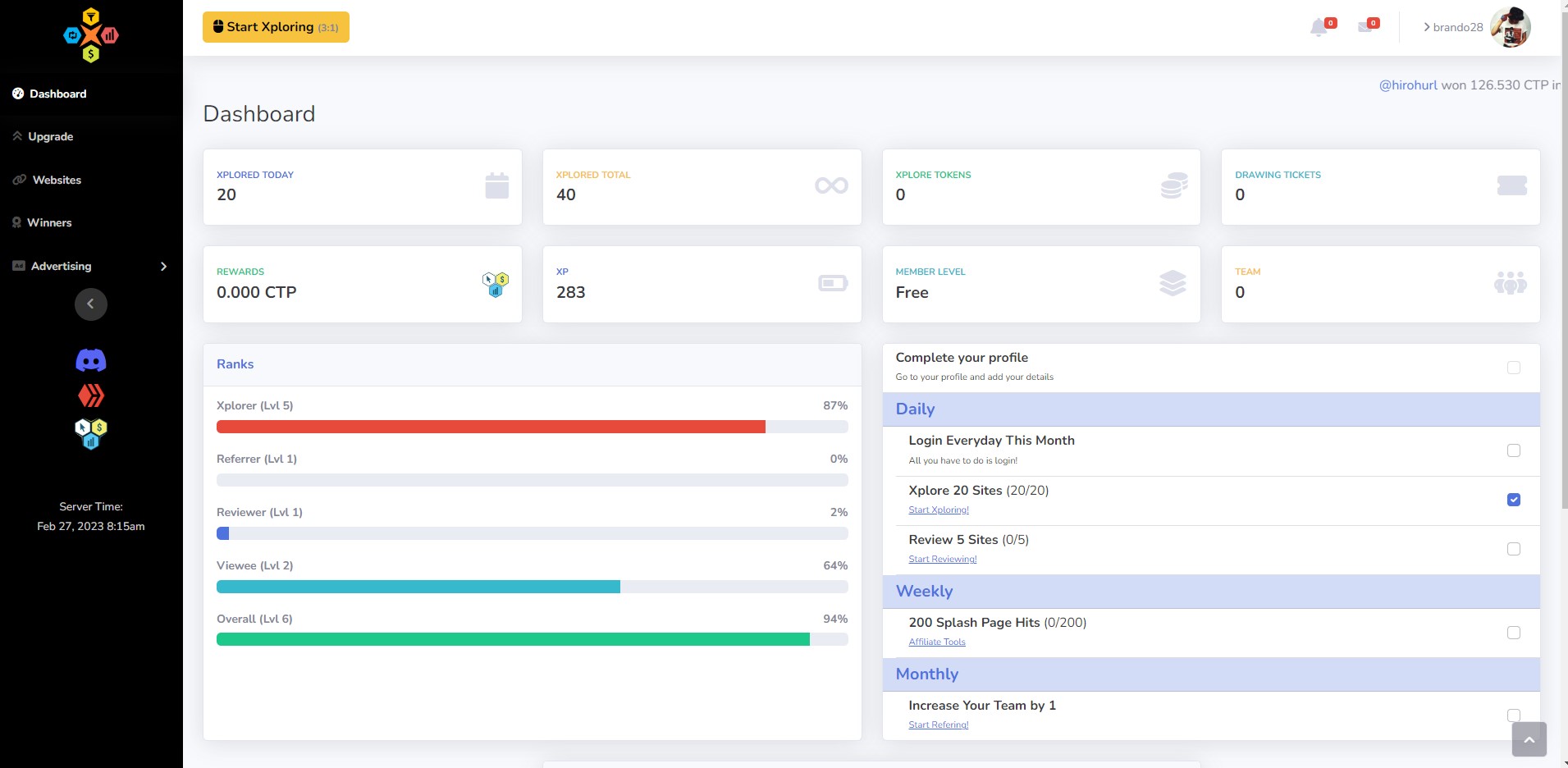Click the brando28 profile avatar
The height and width of the screenshot is (768, 1568).
point(1511,28)
